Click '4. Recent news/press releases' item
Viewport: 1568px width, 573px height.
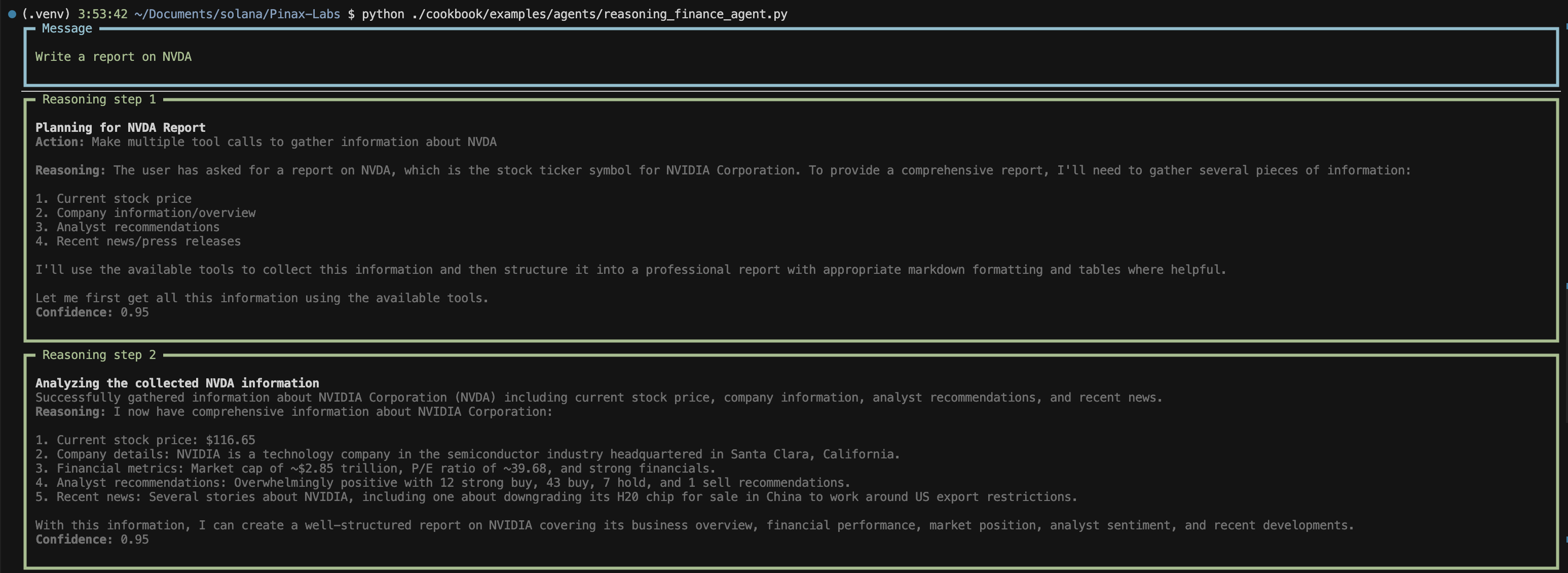click(138, 241)
